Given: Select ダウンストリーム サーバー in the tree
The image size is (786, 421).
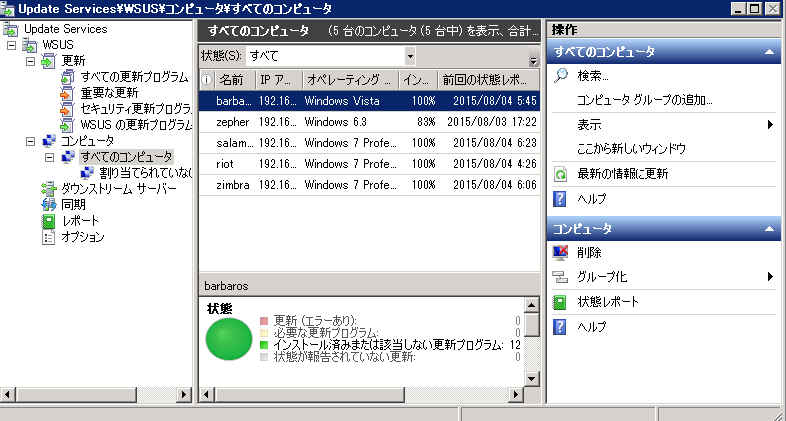Looking at the screenshot, I should coord(118,189).
